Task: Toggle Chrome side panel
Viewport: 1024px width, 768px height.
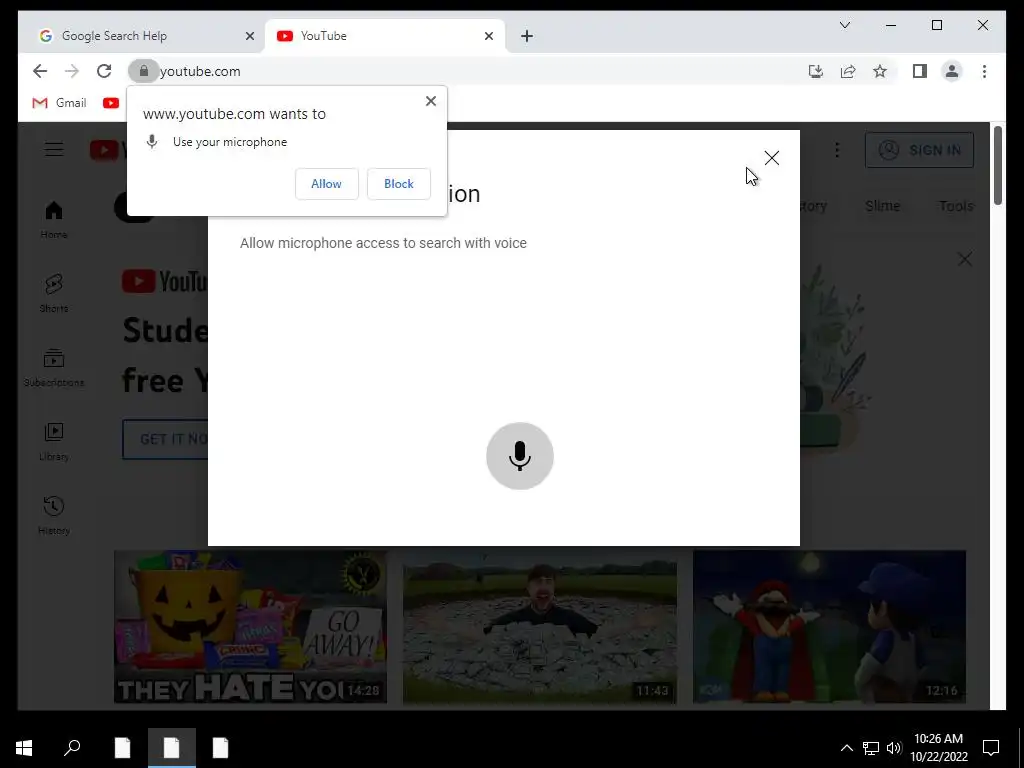Action: pyautogui.click(x=920, y=71)
